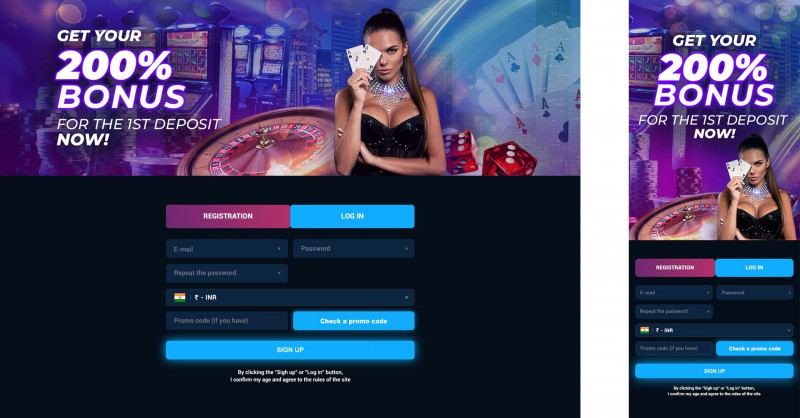800x418 pixels.
Task: Click the roulette wheel in the desktop banner
Action: click(x=260, y=144)
